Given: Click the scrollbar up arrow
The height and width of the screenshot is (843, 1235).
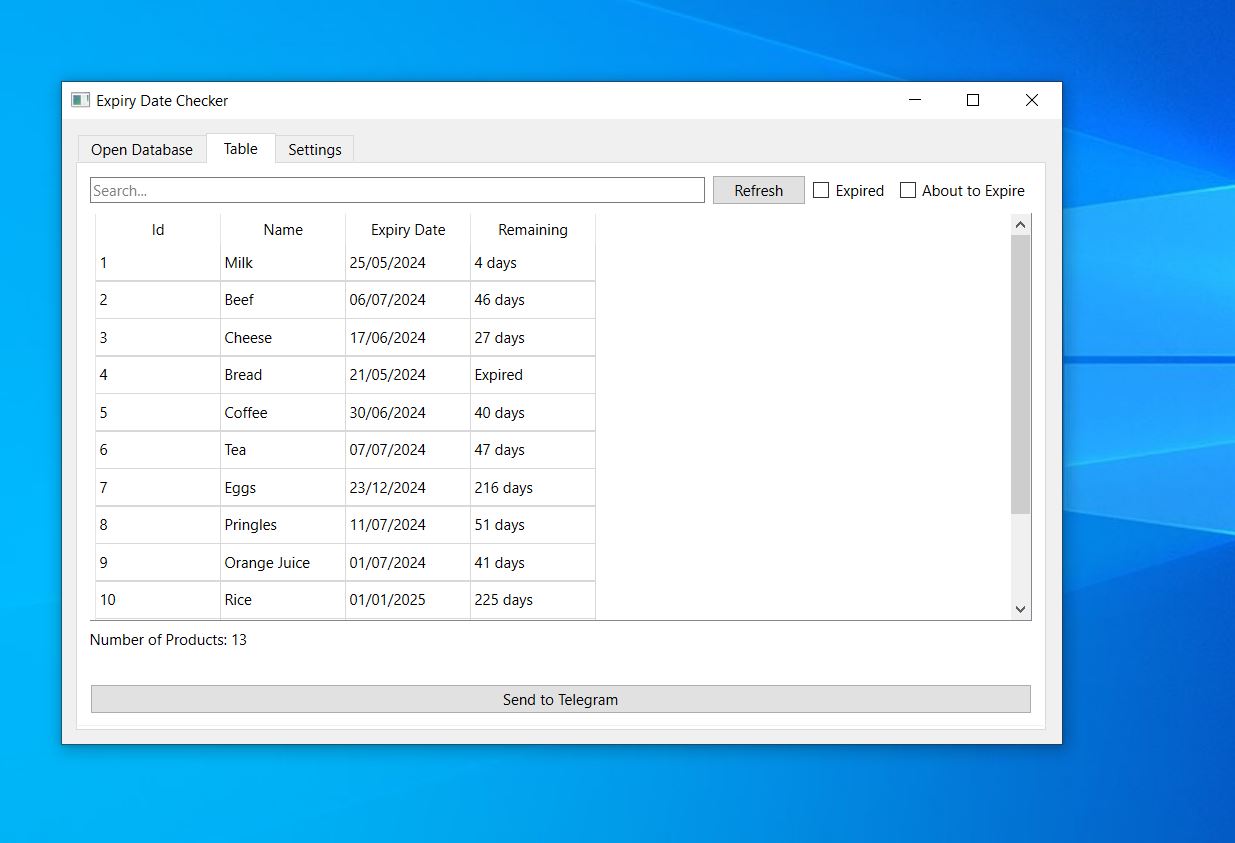Looking at the screenshot, I should tap(1020, 225).
